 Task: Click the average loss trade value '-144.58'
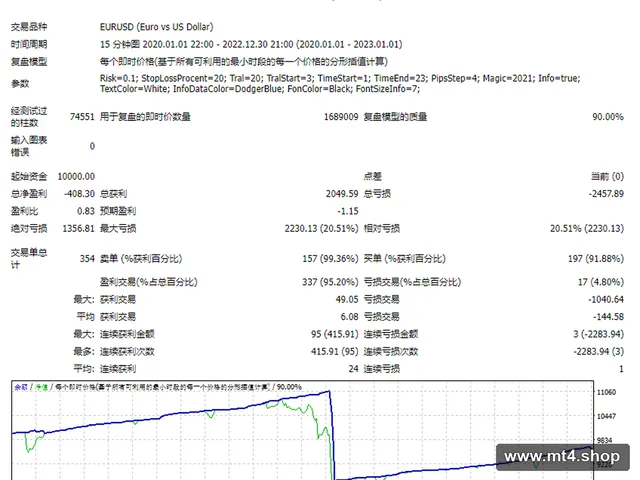coord(608,317)
